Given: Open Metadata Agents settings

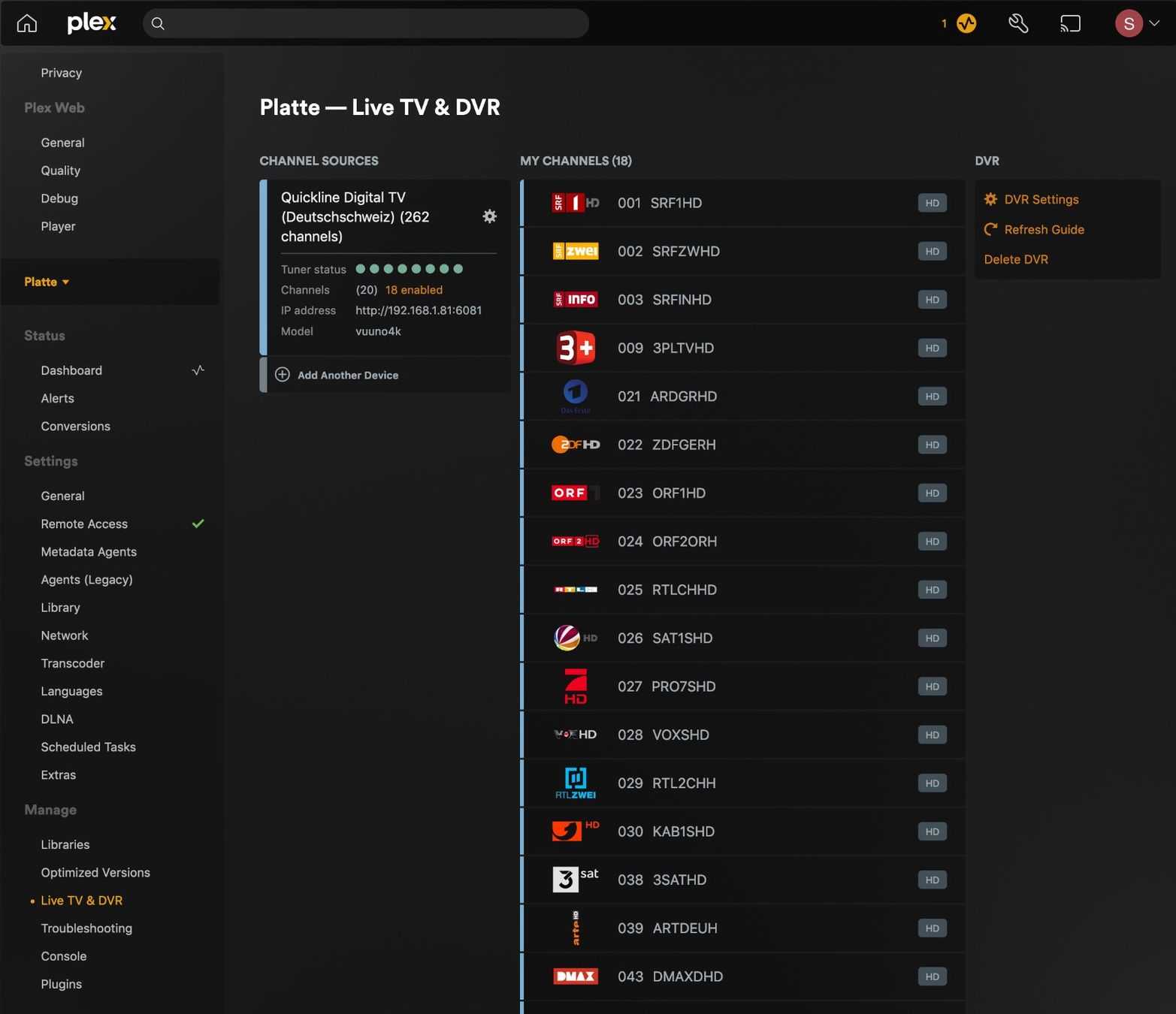Looking at the screenshot, I should click(89, 551).
